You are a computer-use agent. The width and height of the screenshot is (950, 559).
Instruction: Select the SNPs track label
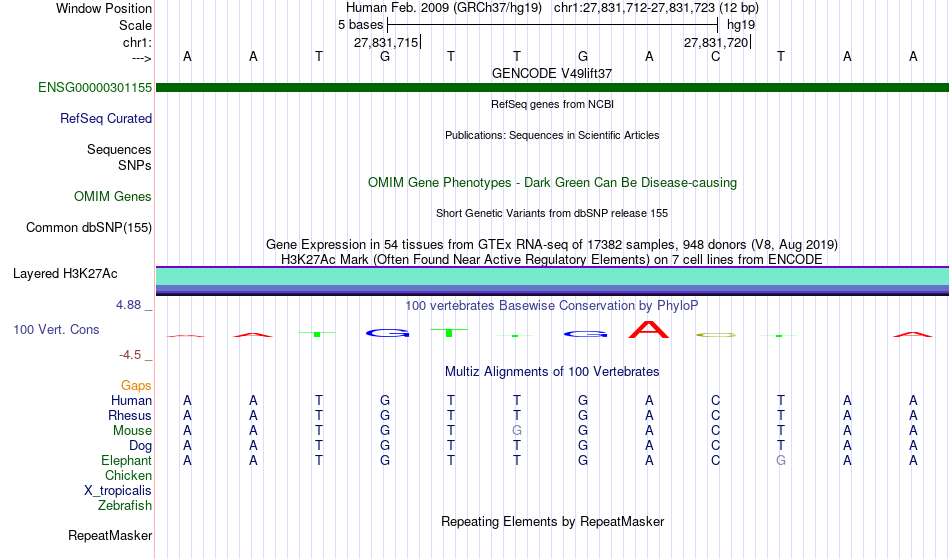click(135, 165)
